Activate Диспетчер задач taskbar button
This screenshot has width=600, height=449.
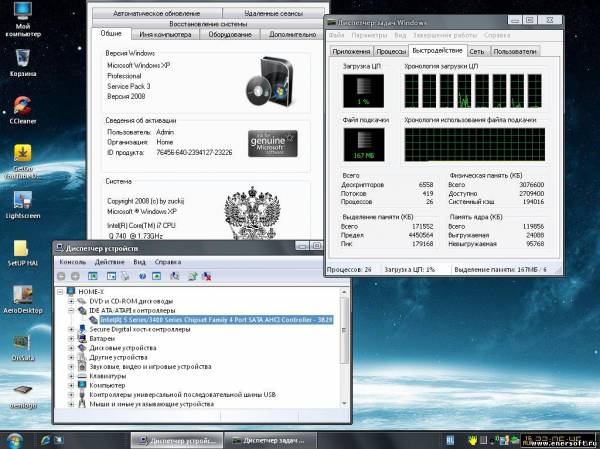[270, 440]
